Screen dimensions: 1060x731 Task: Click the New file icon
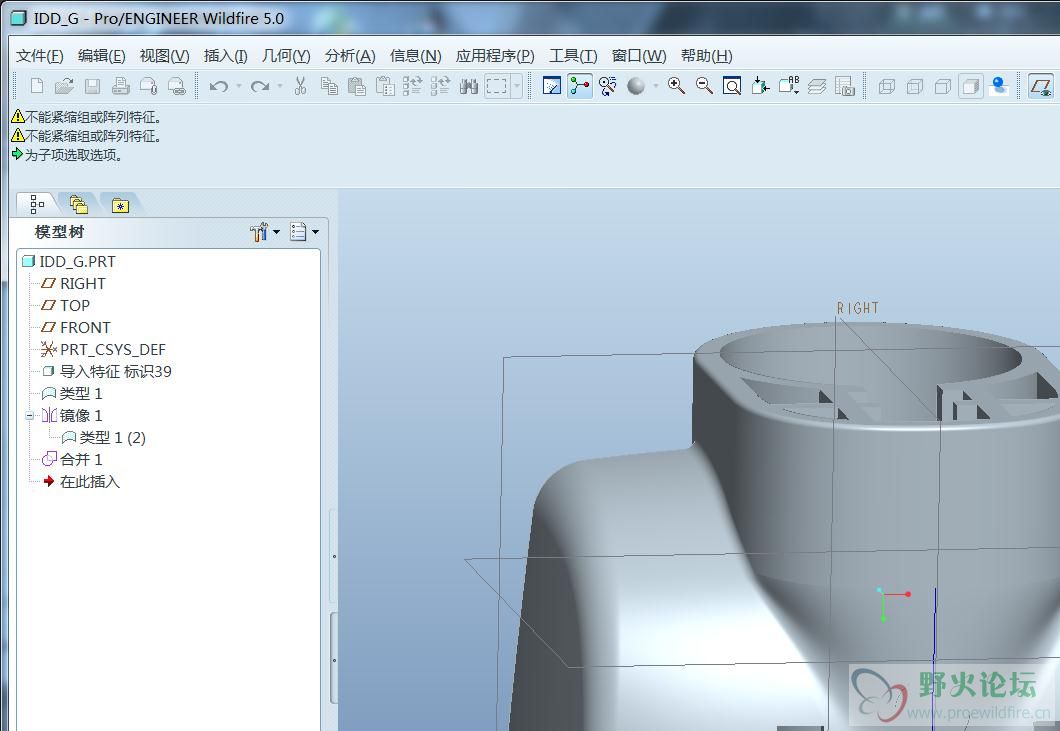(37, 86)
